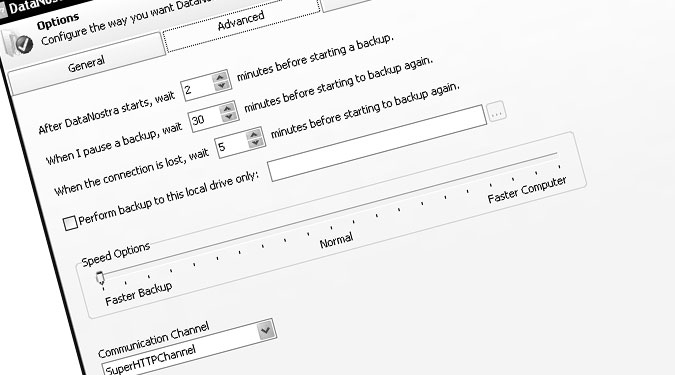Open the Communication Channel dropdown arrow
Viewport: 675px width, 375px height.
pyautogui.click(x=266, y=330)
